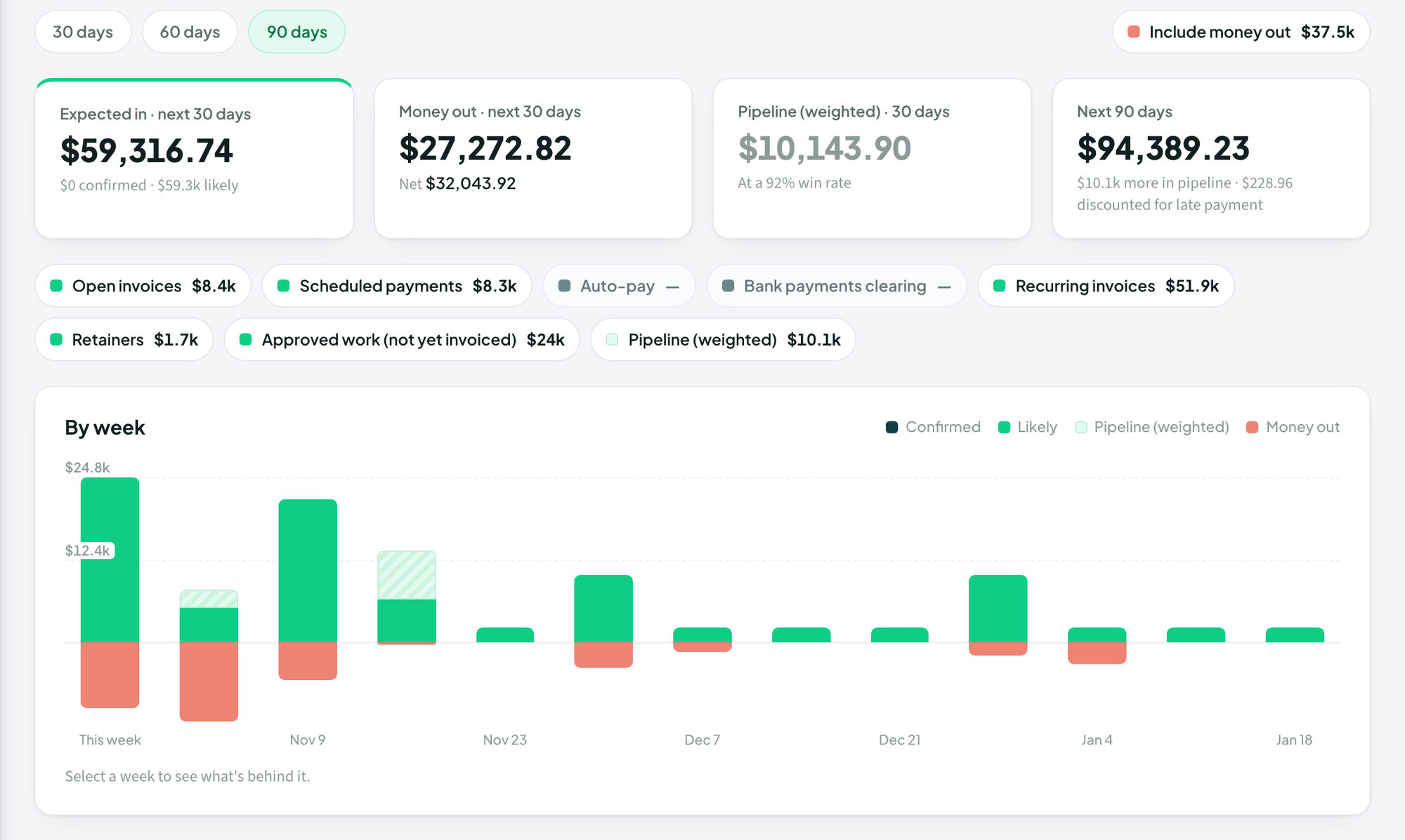Click the Nov 9 axis label
The image size is (1405, 840).
click(x=308, y=740)
